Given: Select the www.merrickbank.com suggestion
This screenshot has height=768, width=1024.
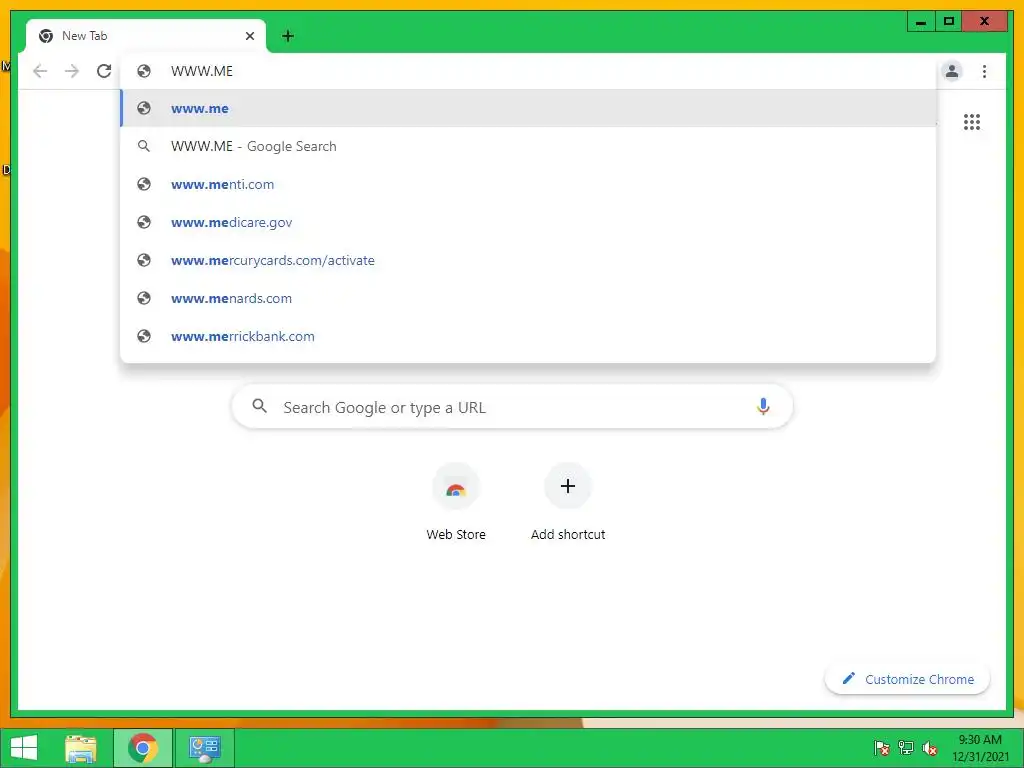Looking at the screenshot, I should pos(528,336).
